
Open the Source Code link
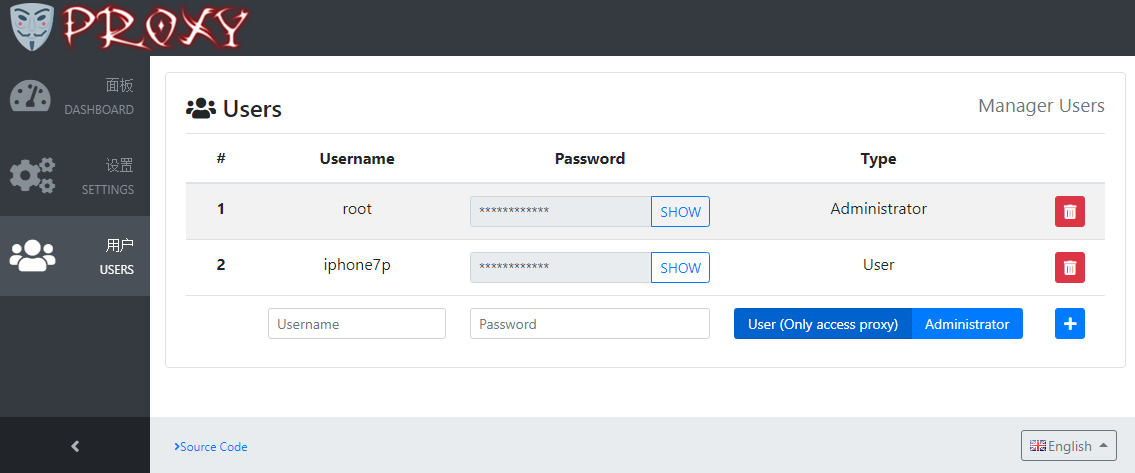point(211,447)
